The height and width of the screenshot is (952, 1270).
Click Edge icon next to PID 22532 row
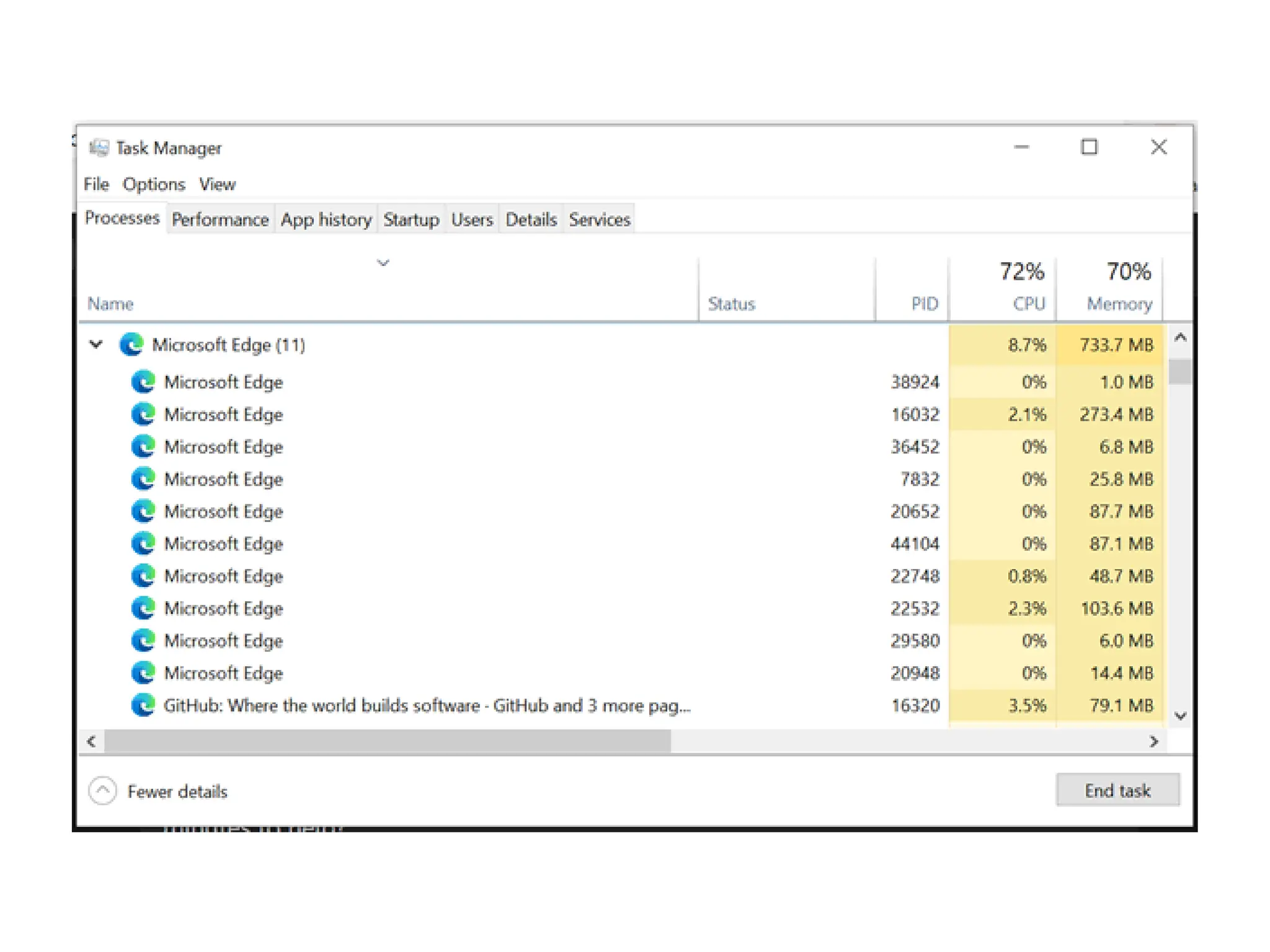click(143, 608)
